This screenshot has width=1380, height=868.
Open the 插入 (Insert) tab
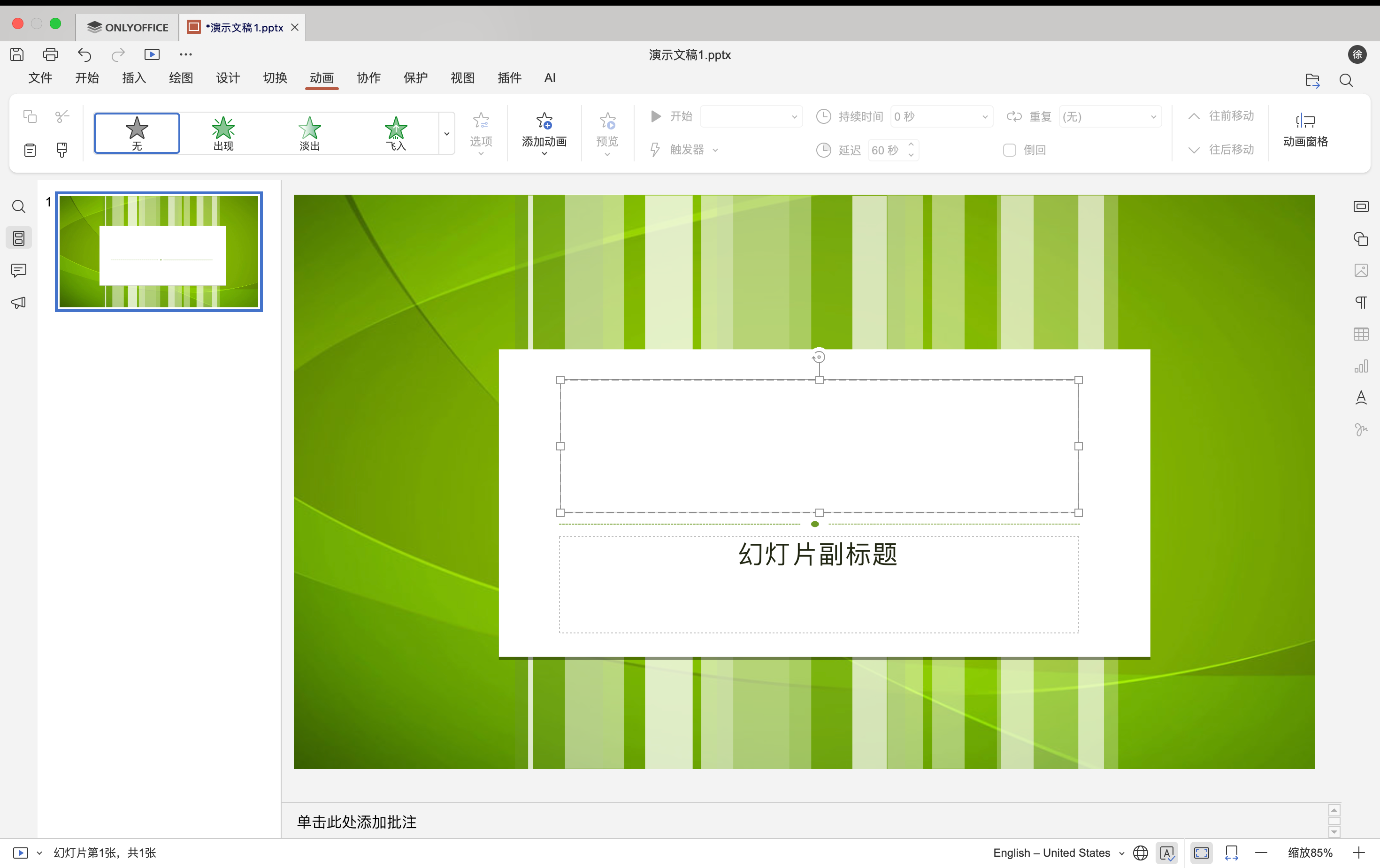133,78
